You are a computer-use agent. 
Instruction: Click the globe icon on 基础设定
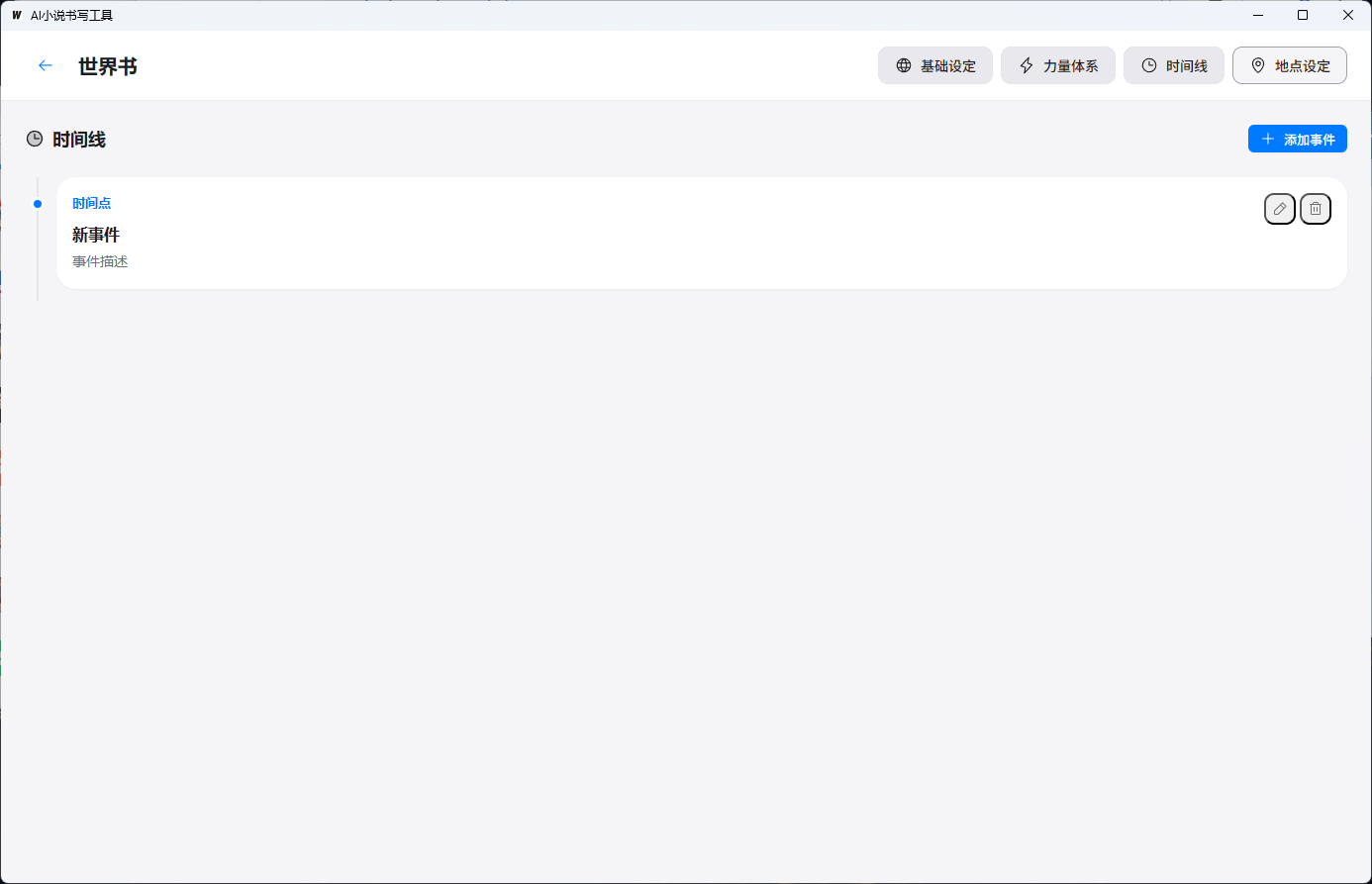pyautogui.click(x=903, y=66)
